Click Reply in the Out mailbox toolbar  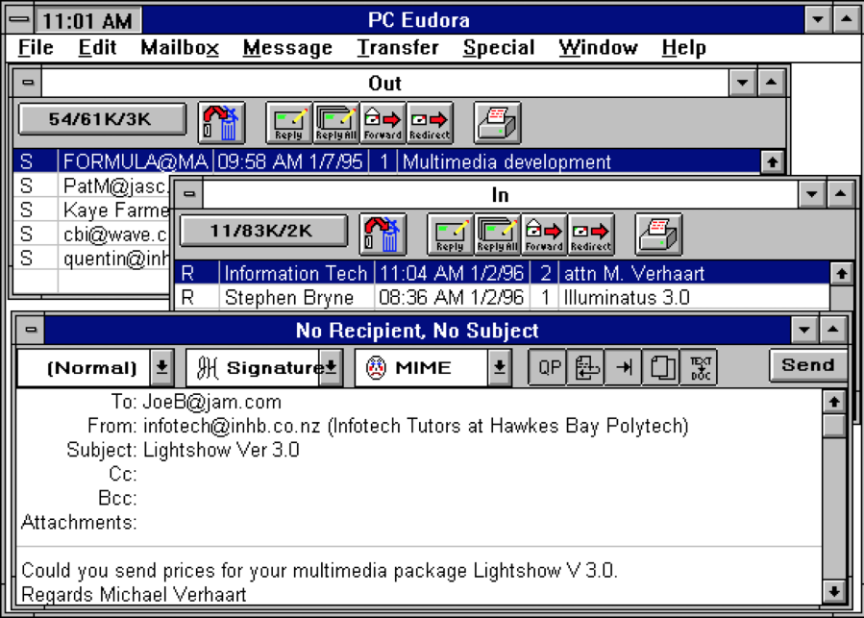tap(289, 123)
